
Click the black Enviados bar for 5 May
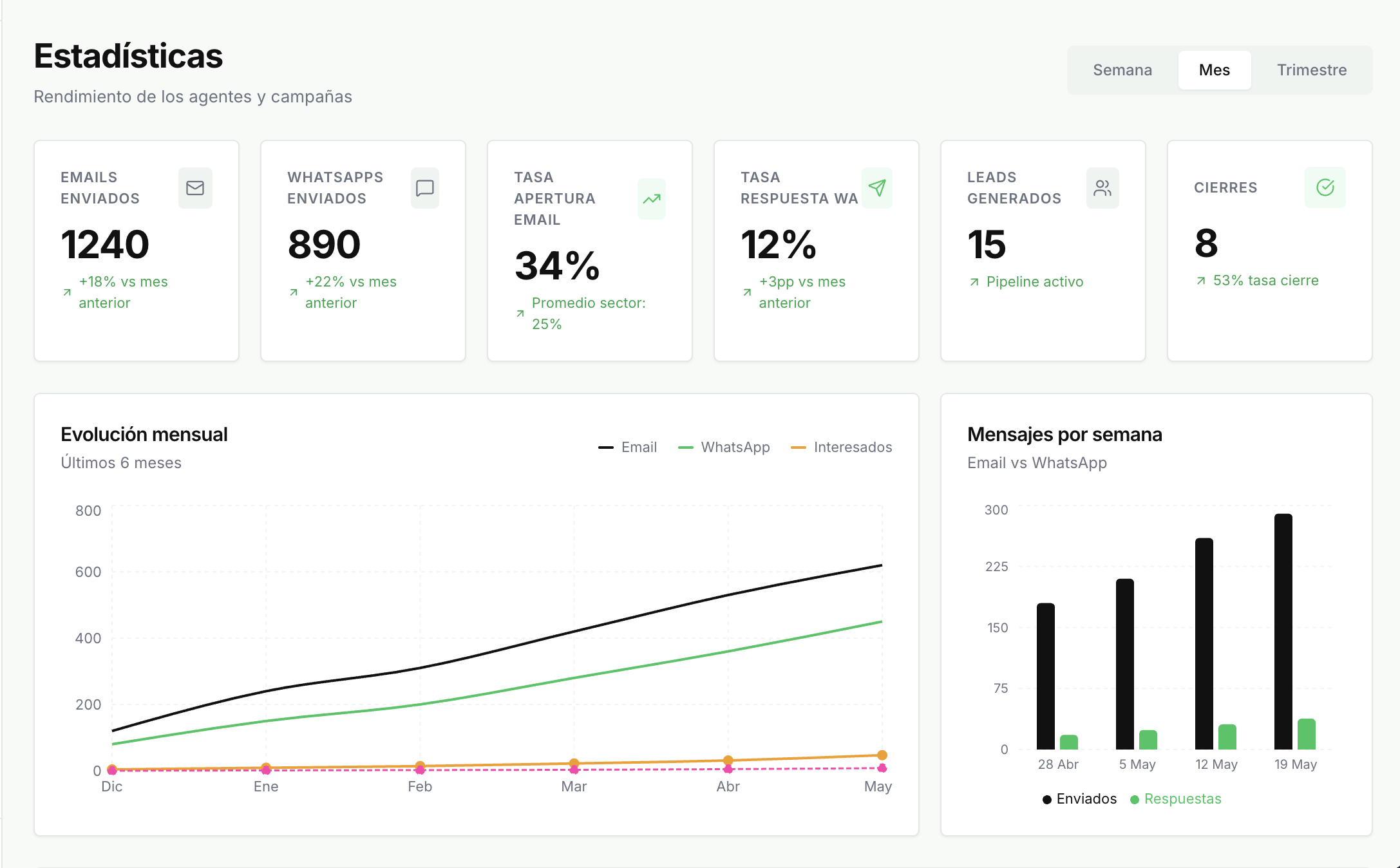(1125, 664)
